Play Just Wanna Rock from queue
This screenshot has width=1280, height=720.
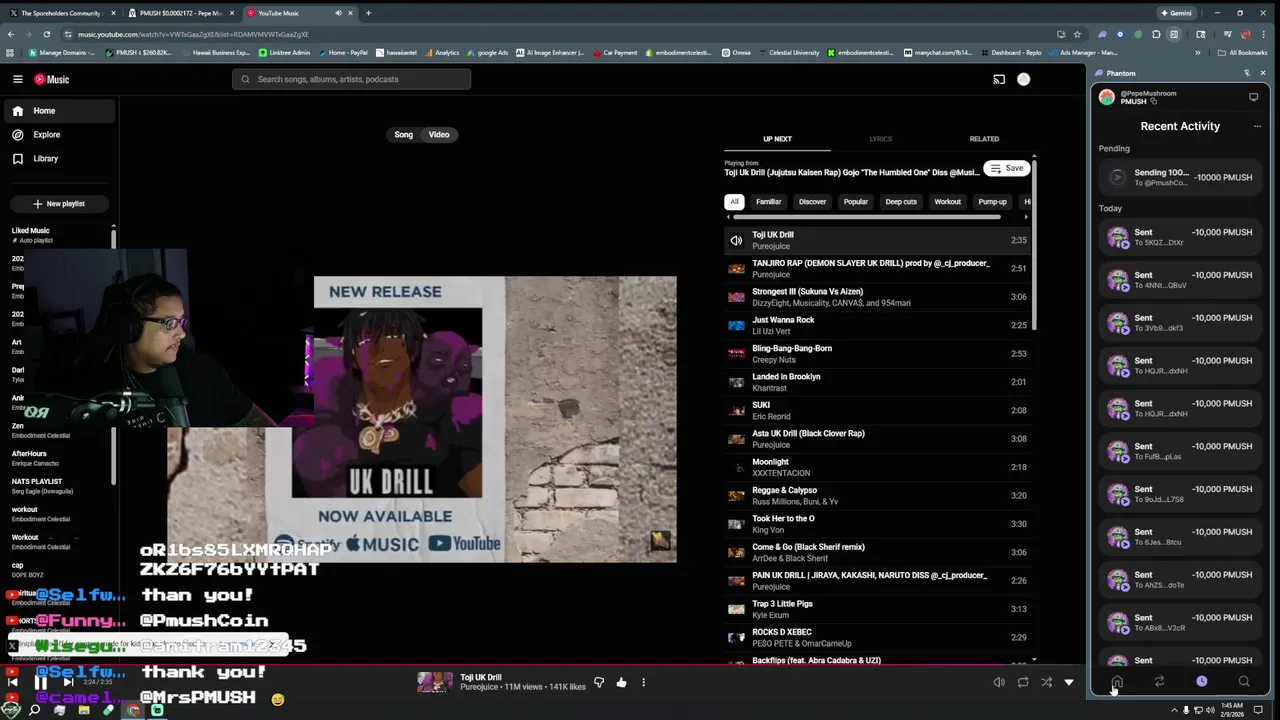click(x=878, y=325)
